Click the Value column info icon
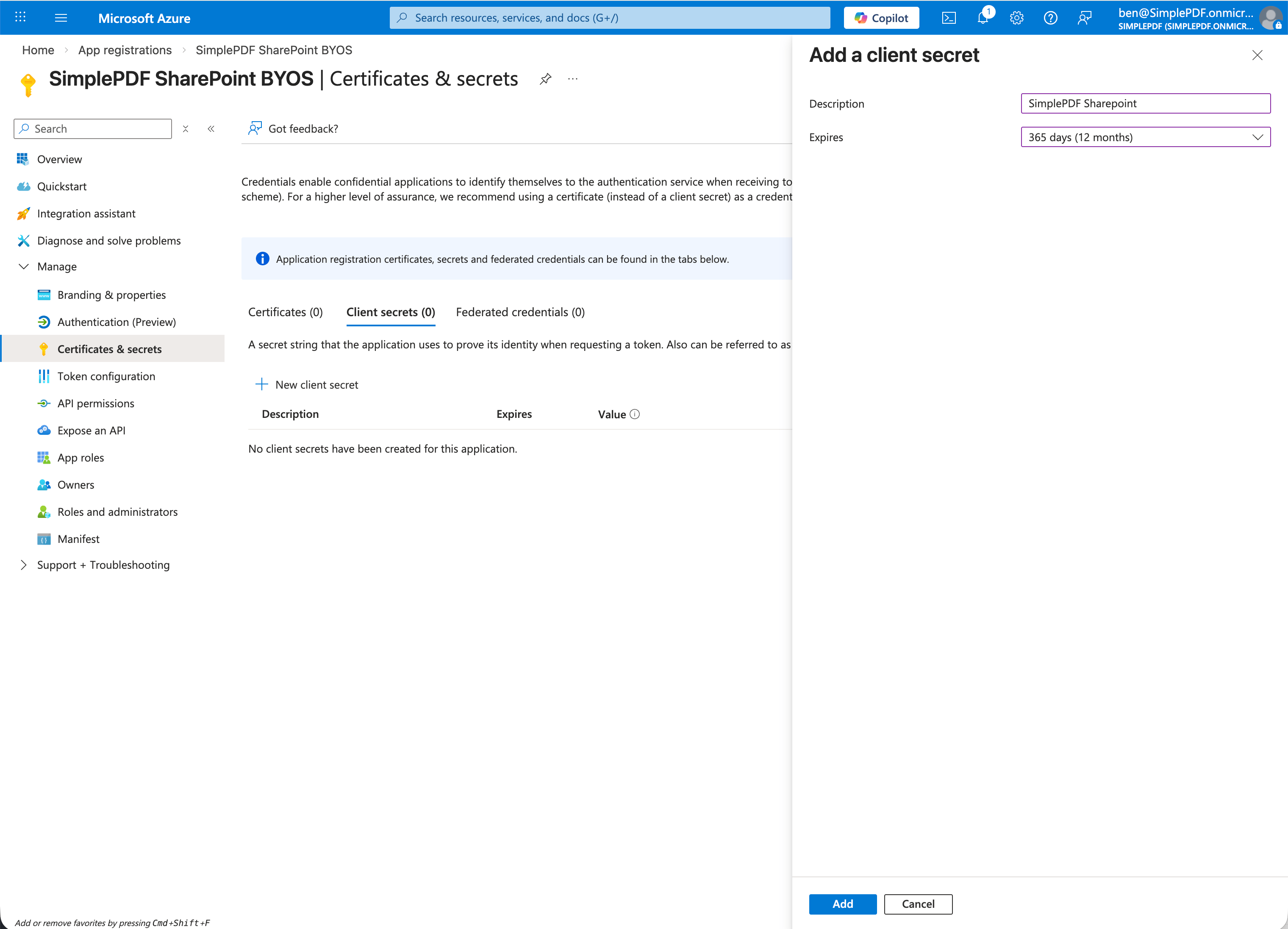 pos(635,414)
